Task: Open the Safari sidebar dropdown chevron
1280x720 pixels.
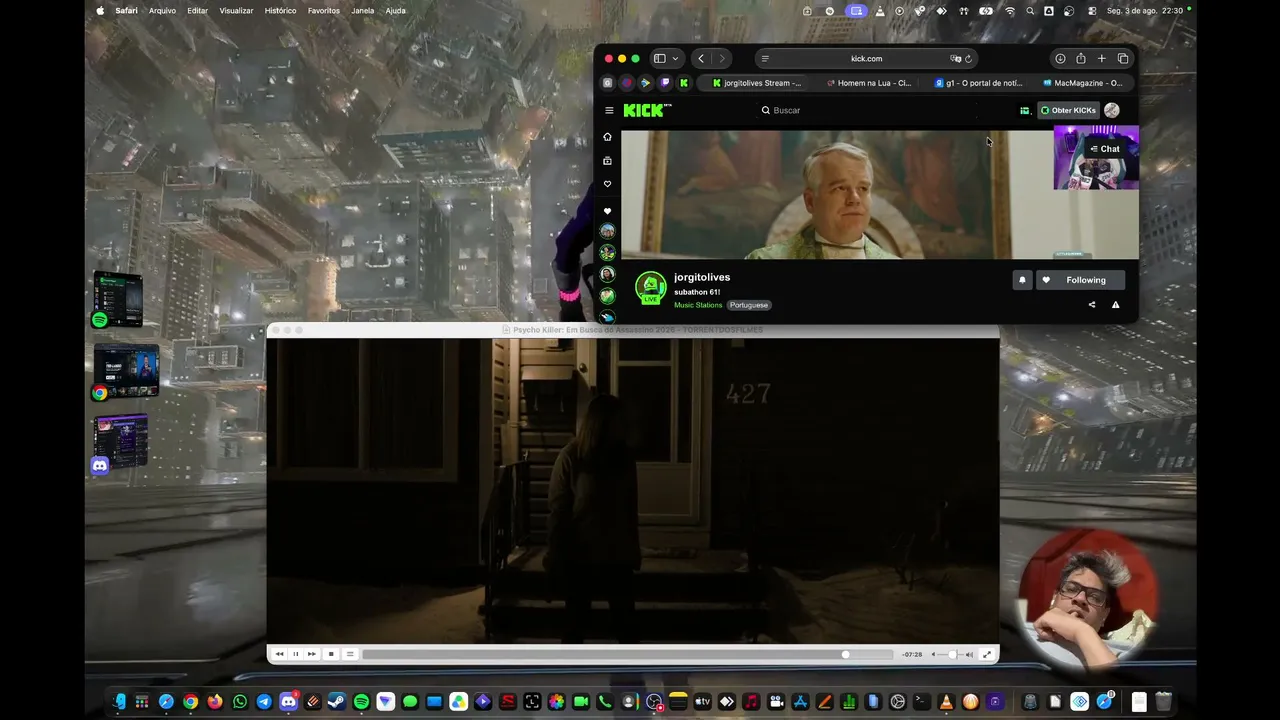Action: coord(675,59)
